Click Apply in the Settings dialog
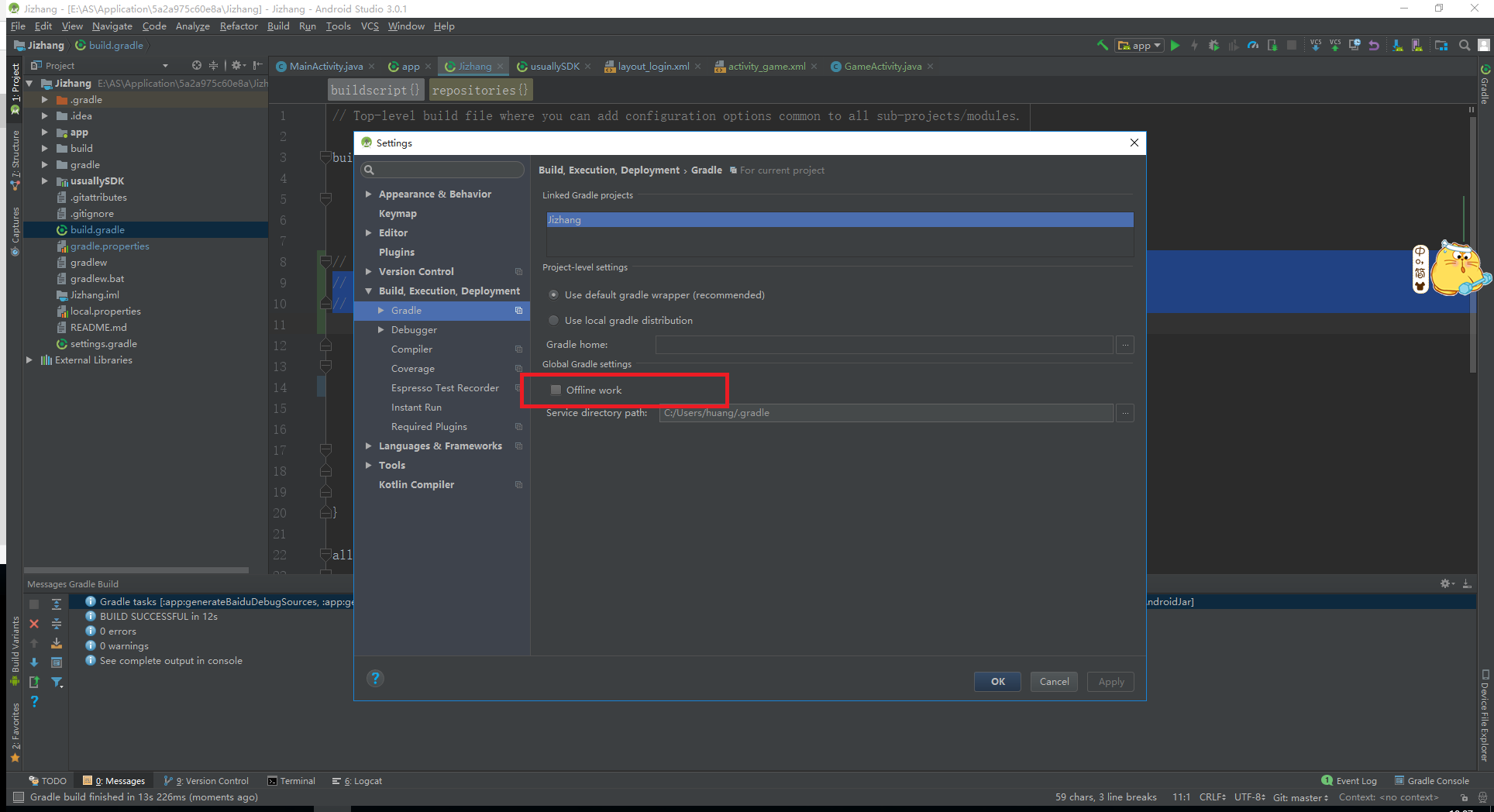1494x812 pixels. 1110,682
